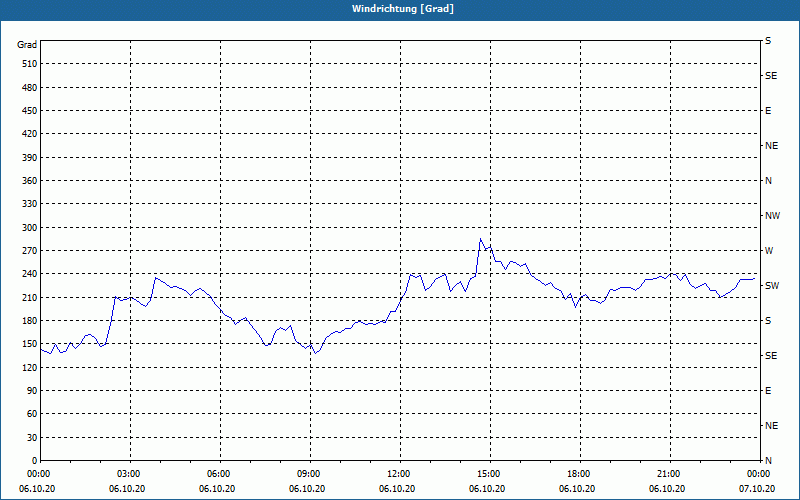This screenshot has height=500, width=800.
Task: Pick the 390 label on the left axis
Action: (x=30, y=157)
